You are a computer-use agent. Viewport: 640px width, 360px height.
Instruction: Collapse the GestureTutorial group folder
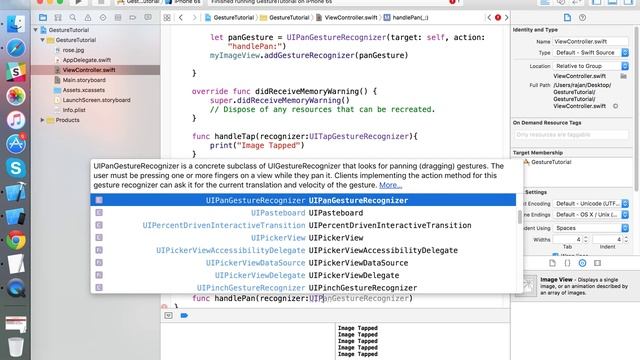pyautogui.click(x=42, y=40)
